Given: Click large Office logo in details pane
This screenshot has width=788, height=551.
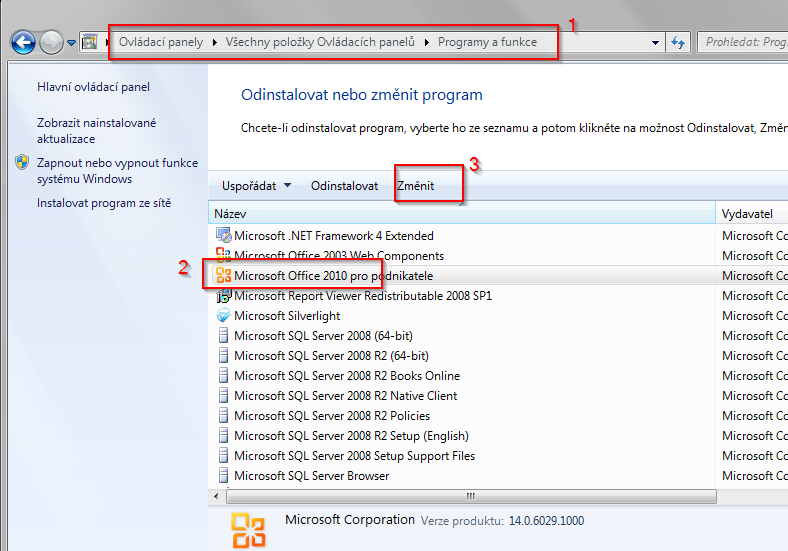Looking at the screenshot, I should point(248,530).
